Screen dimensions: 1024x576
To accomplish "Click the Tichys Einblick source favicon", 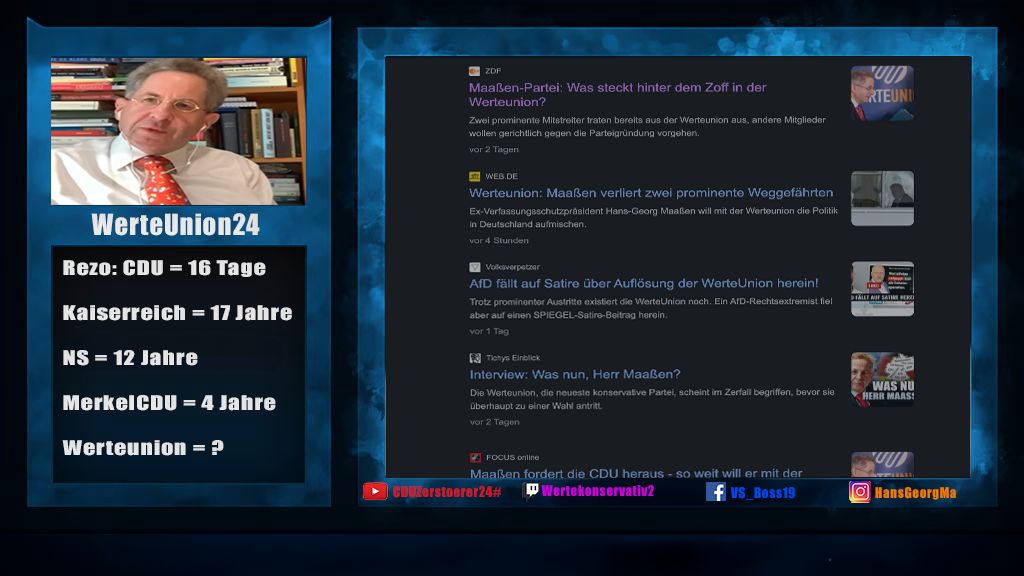I will point(475,358).
